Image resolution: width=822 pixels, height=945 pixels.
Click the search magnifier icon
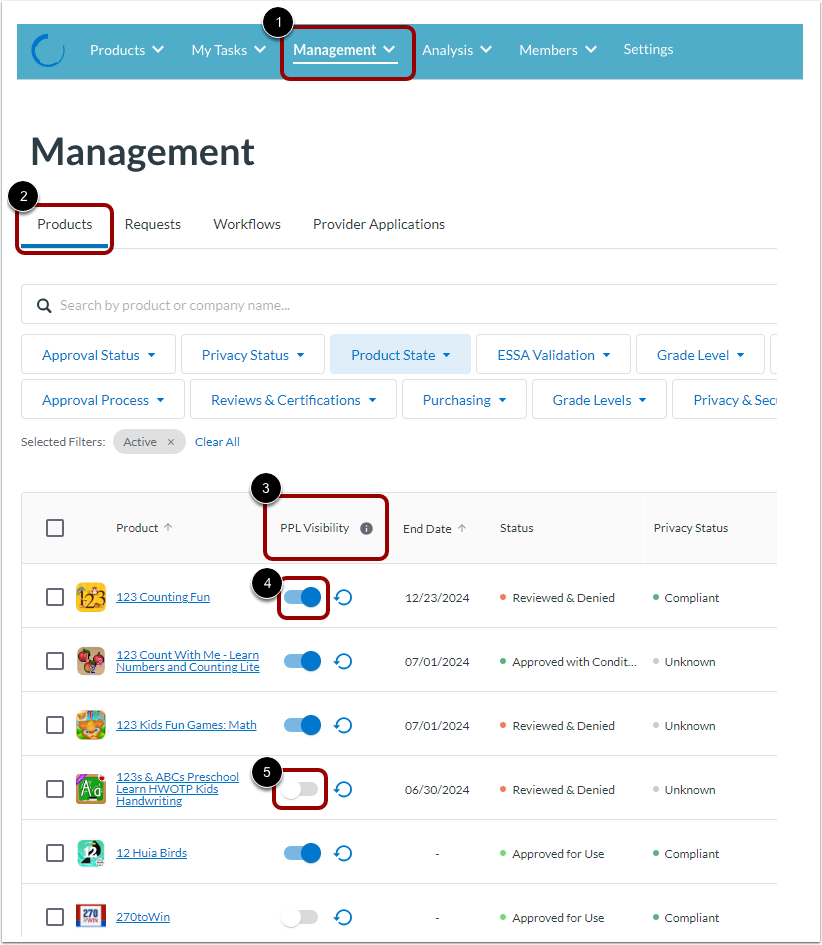tap(44, 306)
